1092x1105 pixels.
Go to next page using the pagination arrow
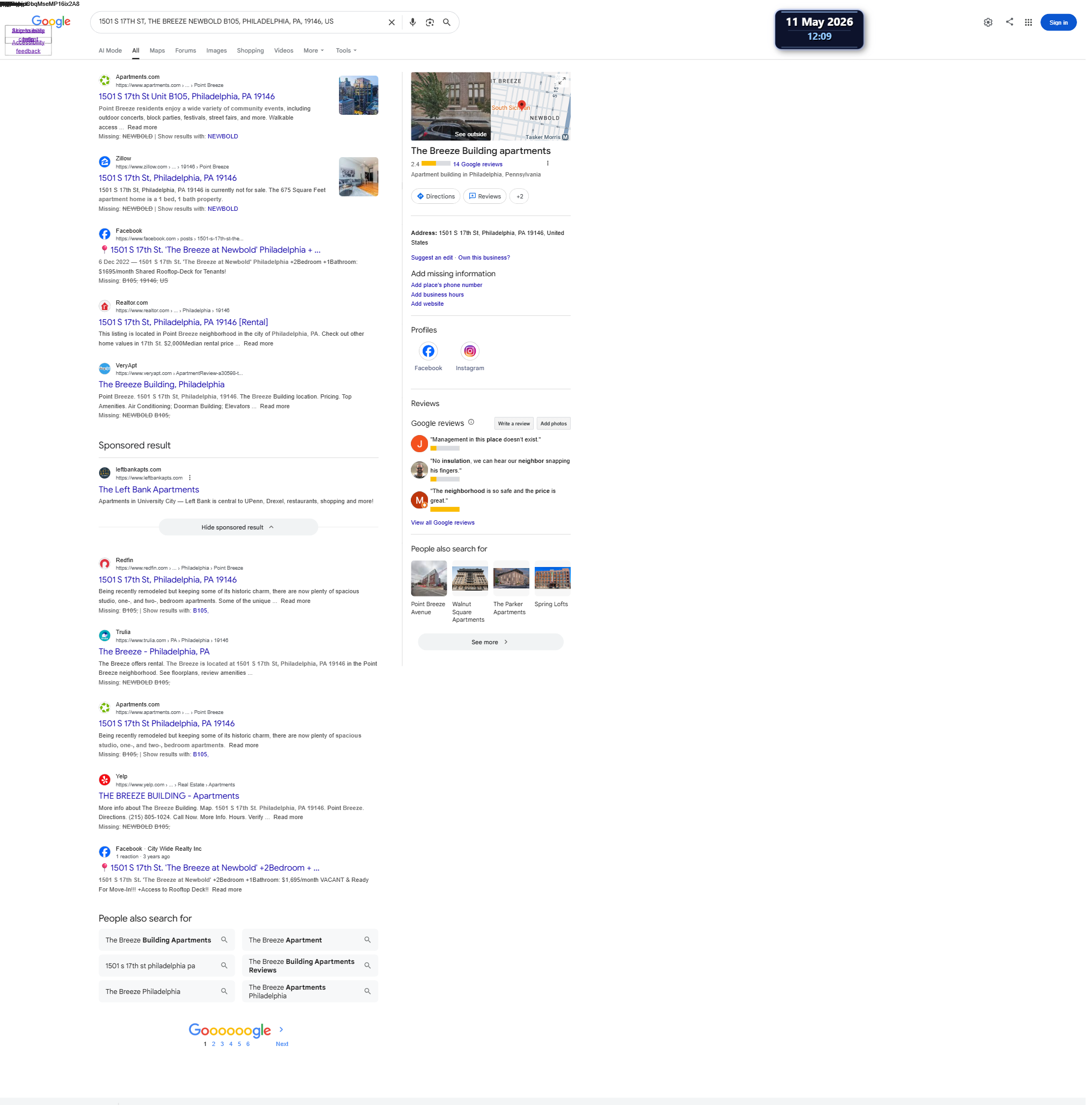click(281, 1029)
